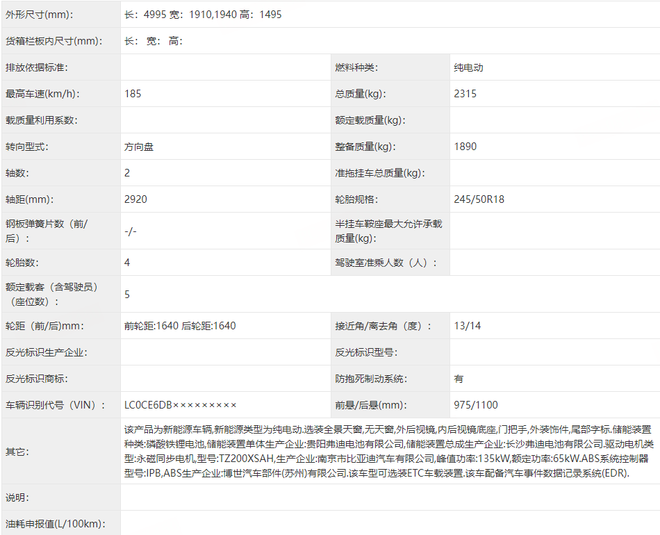Click the 轮胎数 label
This screenshot has width=660, height=535.
coord(22,262)
